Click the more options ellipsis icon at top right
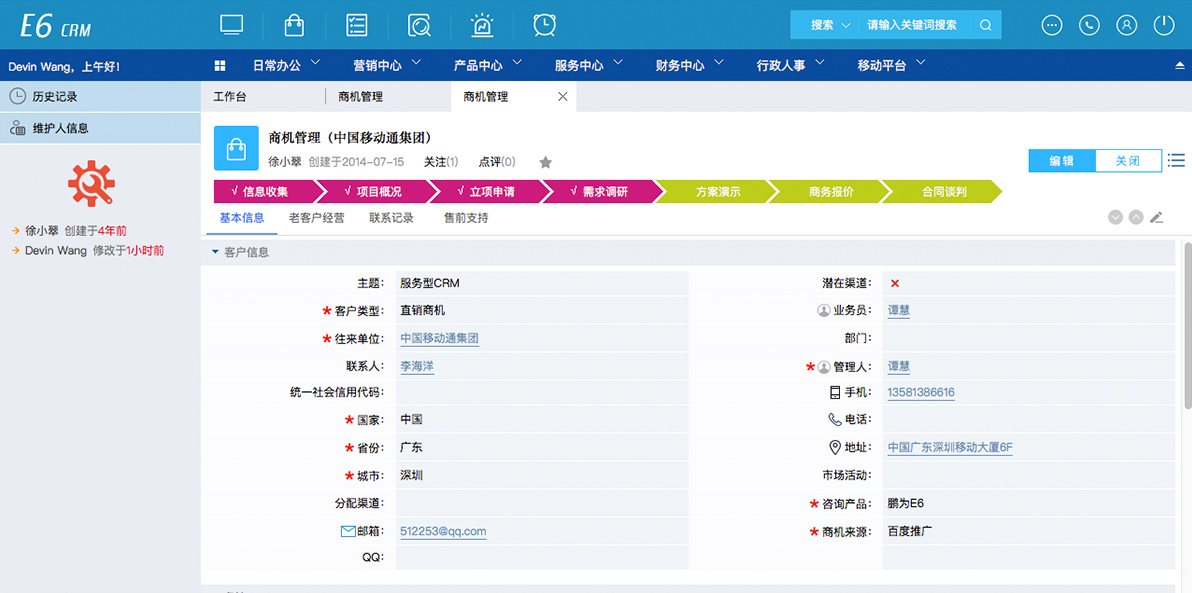 [x=1051, y=24]
